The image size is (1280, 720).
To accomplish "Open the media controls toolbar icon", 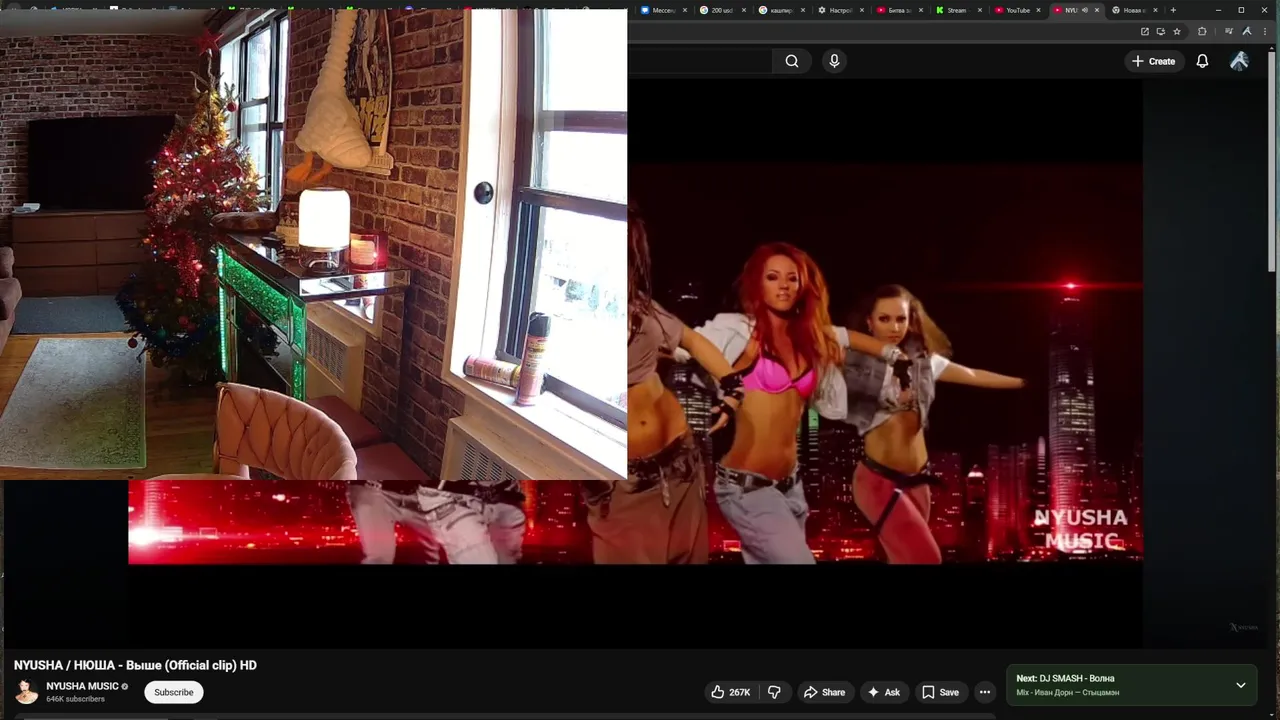I will [1229, 31].
